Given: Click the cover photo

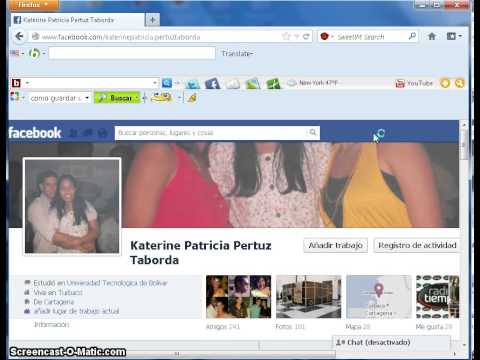Looking at the screenshot, I should pos(290,185).
